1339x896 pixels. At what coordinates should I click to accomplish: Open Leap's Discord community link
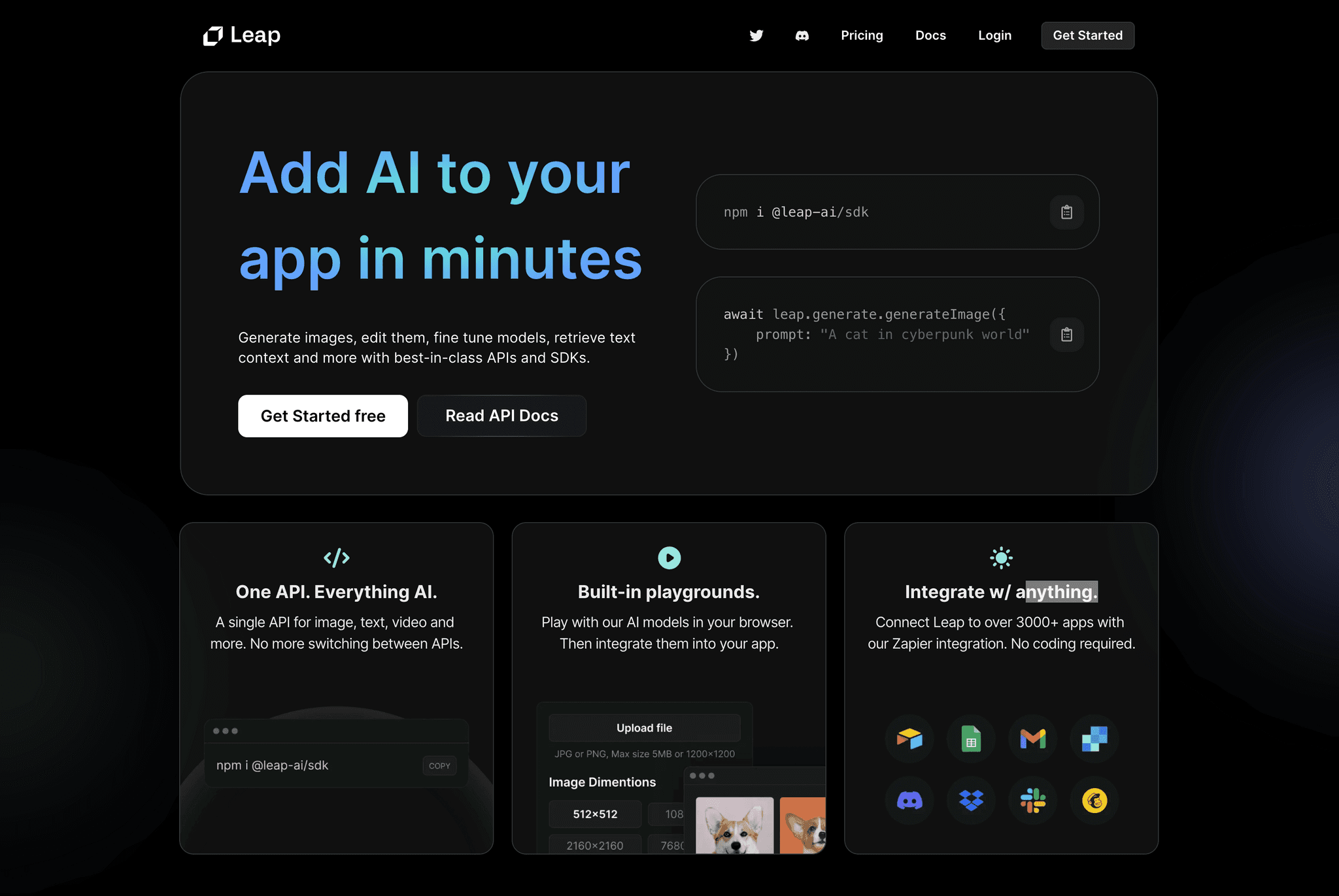point(802,35)
